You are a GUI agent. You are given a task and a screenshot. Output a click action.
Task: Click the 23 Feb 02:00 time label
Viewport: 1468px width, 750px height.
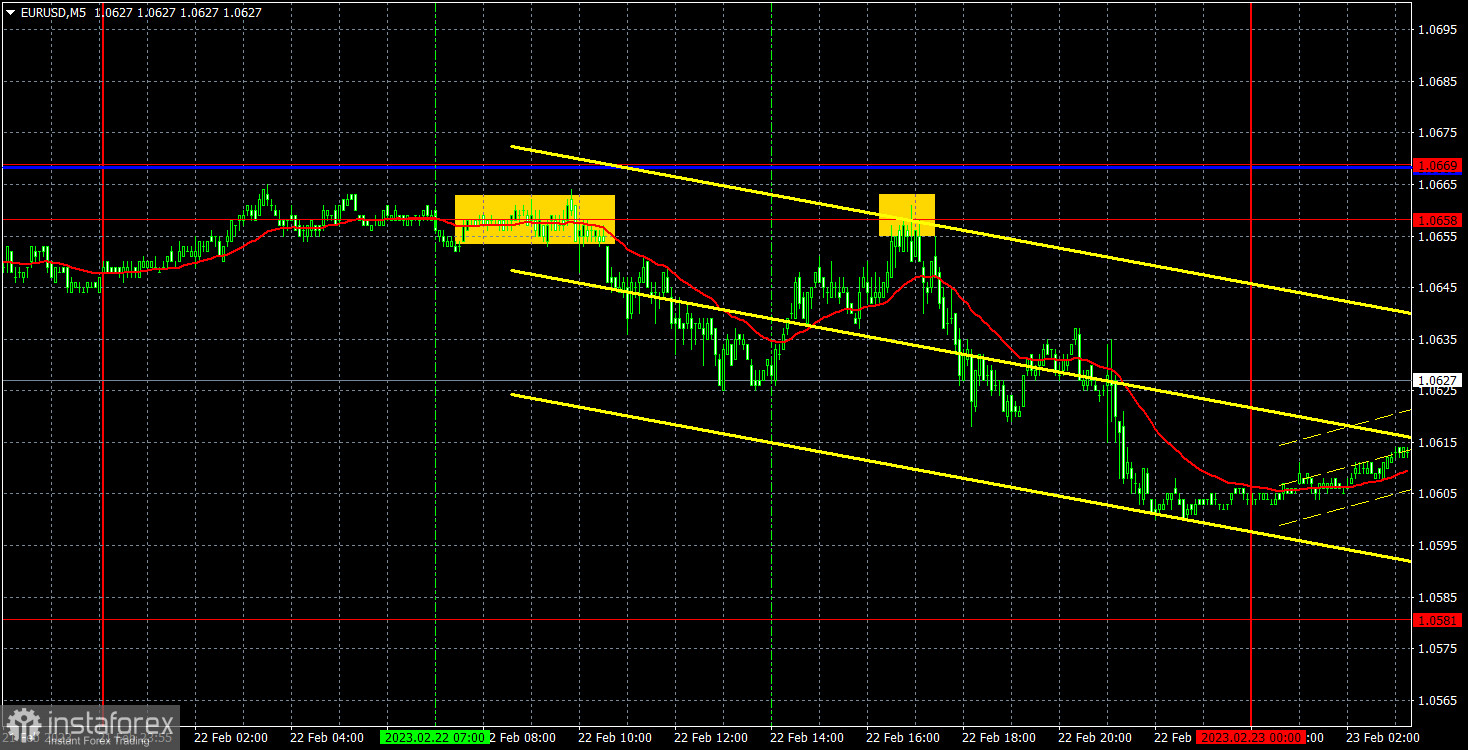tap(1383, 737)
